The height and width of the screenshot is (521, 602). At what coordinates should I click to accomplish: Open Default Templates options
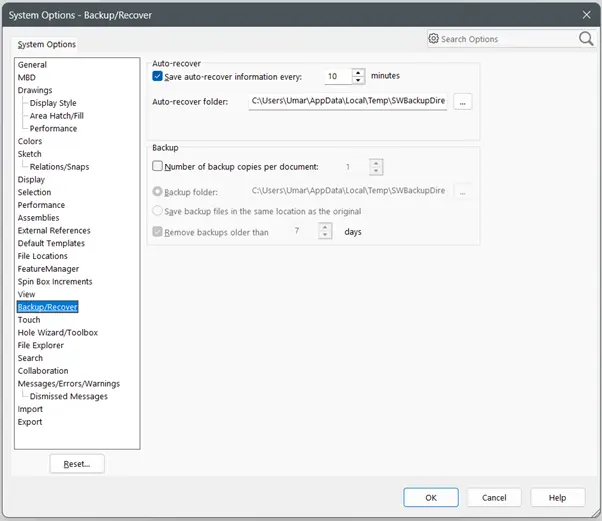click(x=51, y=243)
